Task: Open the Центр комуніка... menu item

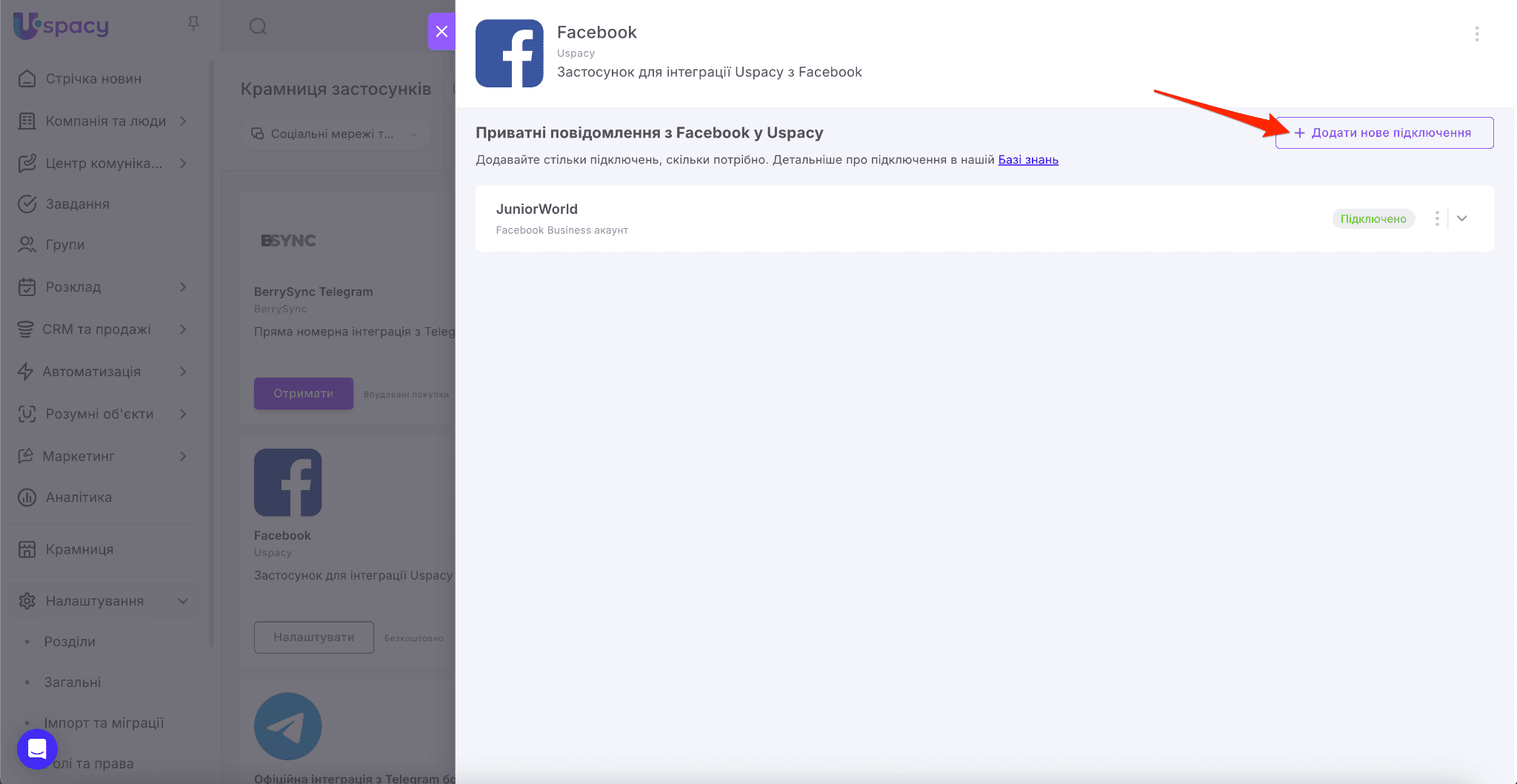Action: point(104,163)
